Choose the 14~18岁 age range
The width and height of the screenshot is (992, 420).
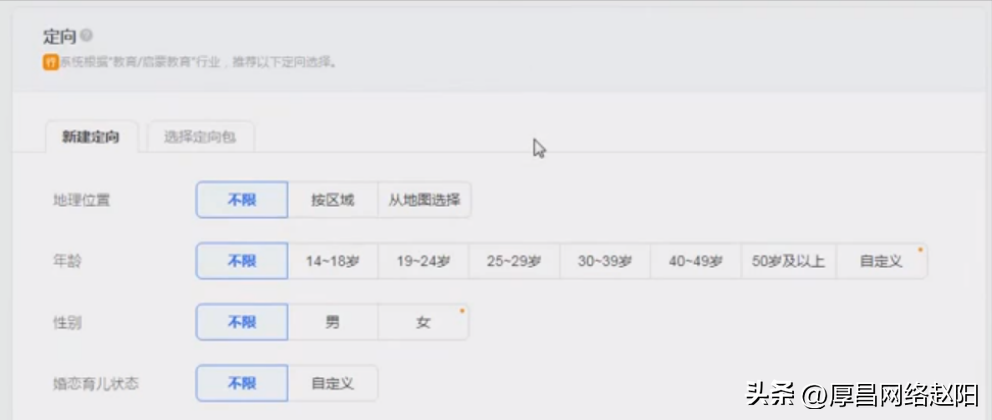coord(333,261)
